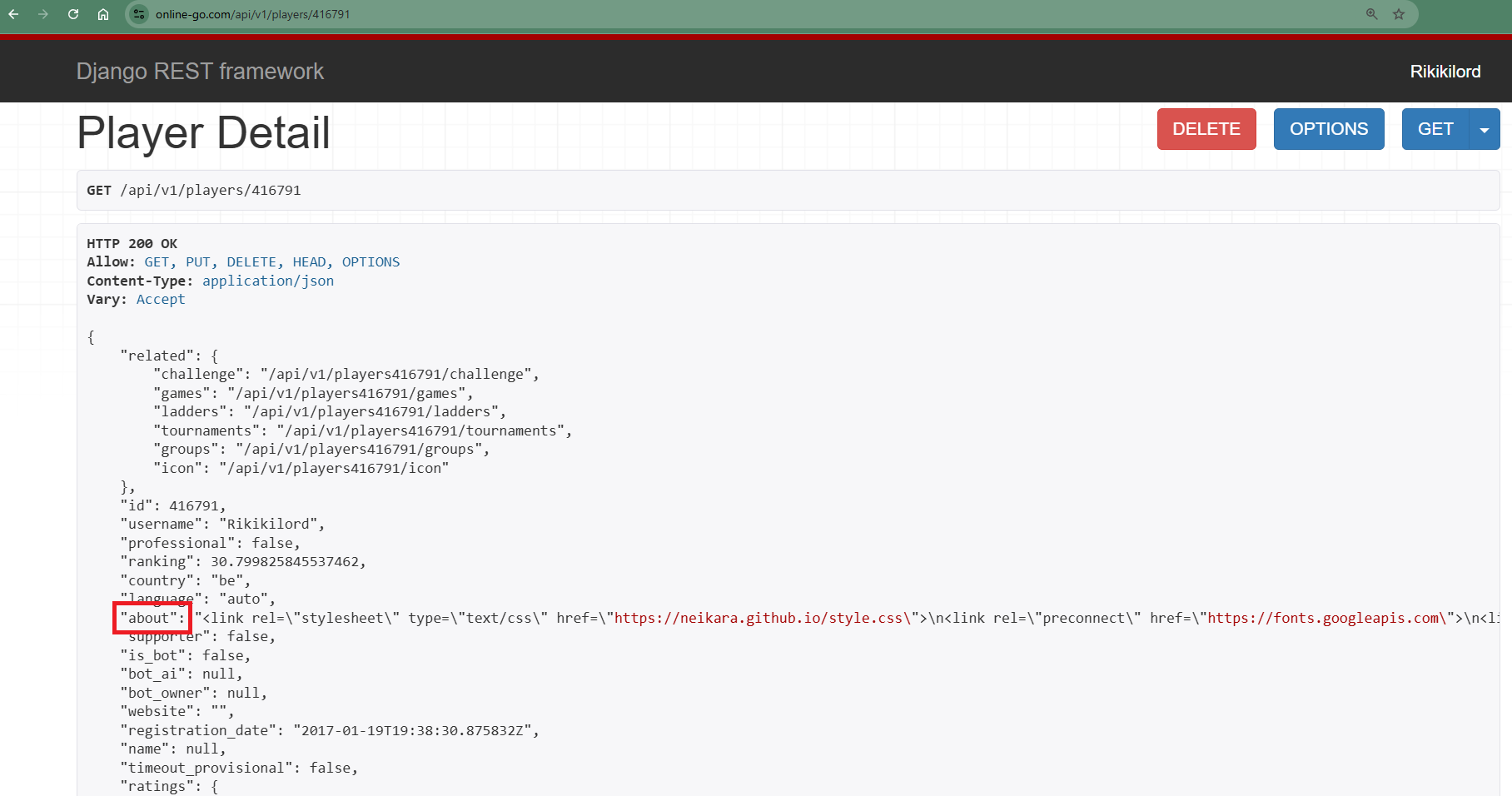Open the site information icon in address bar
Viewport: 1512px width, 796px height.
click(139, 14)
